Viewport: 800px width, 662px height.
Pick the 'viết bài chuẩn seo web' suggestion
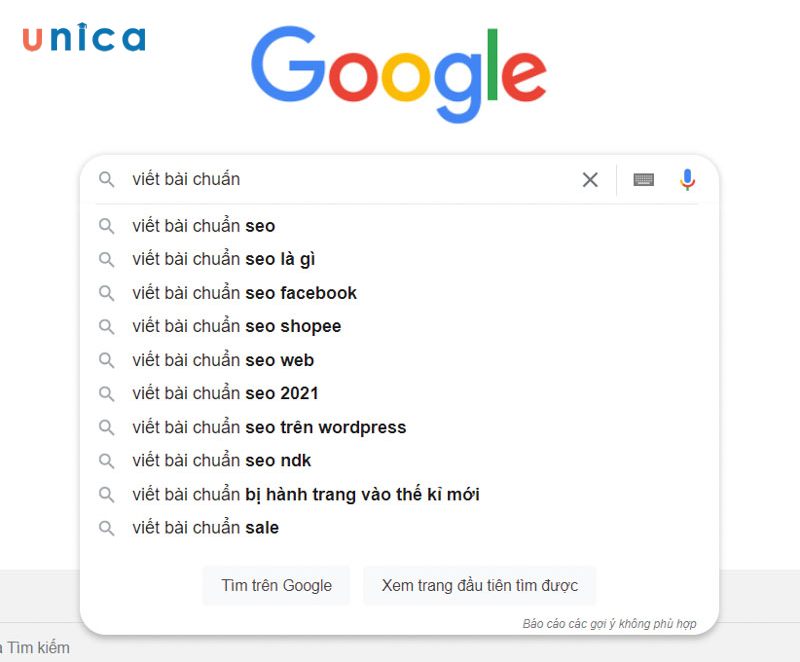click(x=223, y=360)
